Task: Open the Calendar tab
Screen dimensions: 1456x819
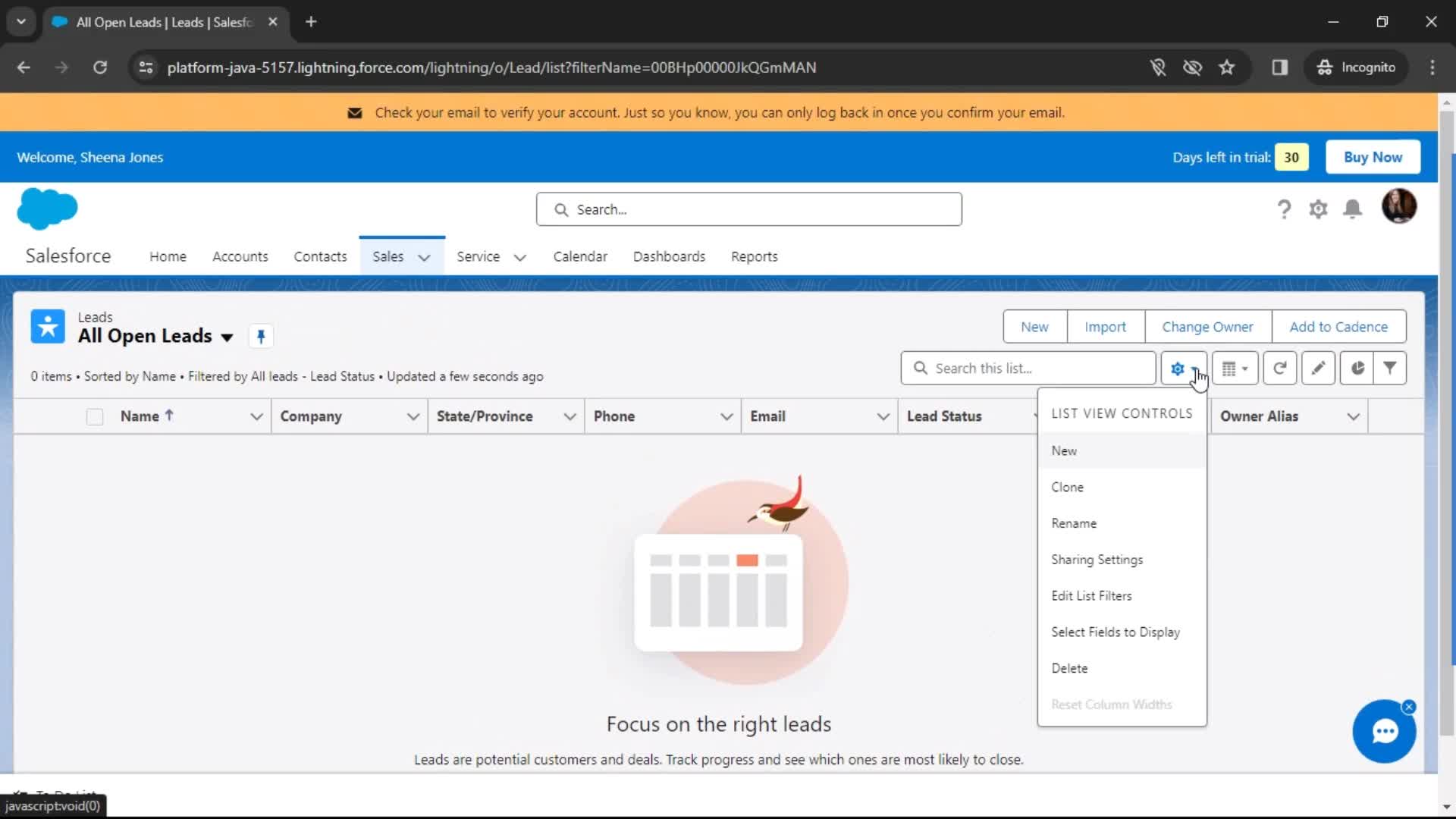Action: pyautogui.click(x=580, y=256)
